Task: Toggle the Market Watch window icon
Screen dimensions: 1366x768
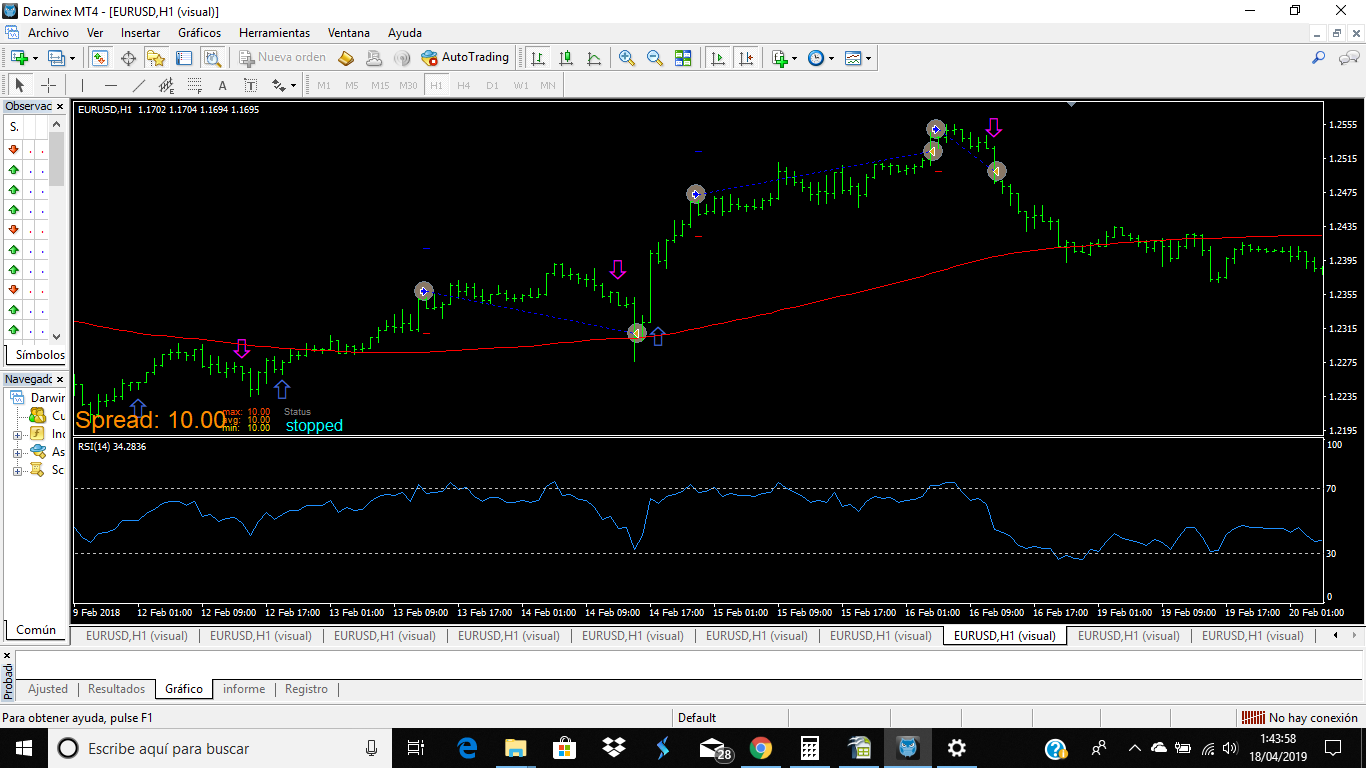Action: (100, 58)
